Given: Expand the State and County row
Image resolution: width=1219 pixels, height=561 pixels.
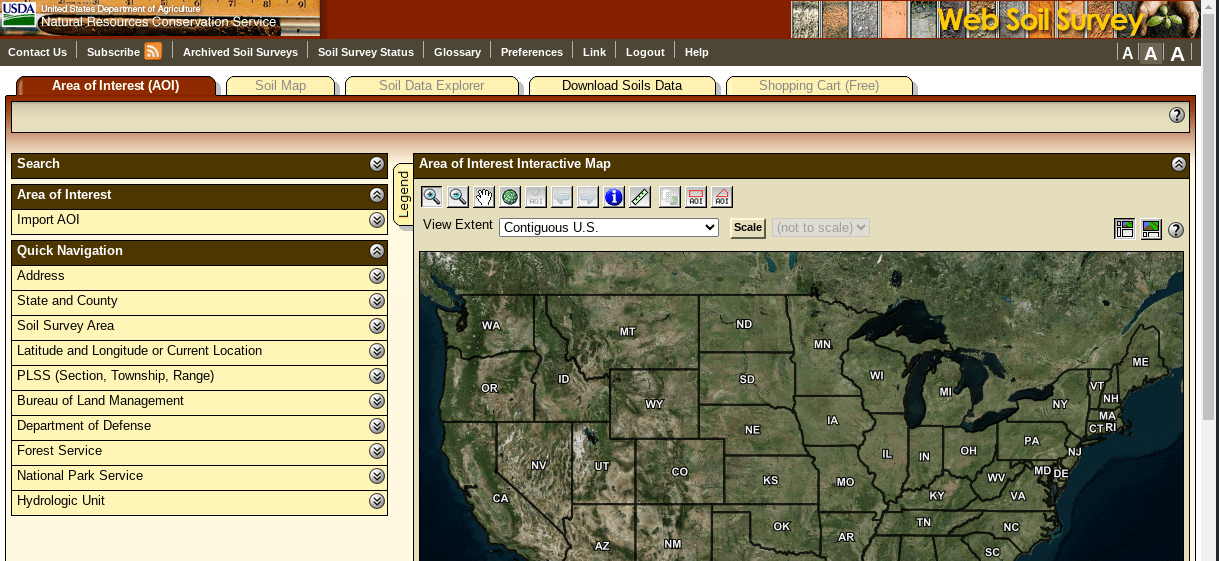Looking at the screenshot, I should 377,301.
